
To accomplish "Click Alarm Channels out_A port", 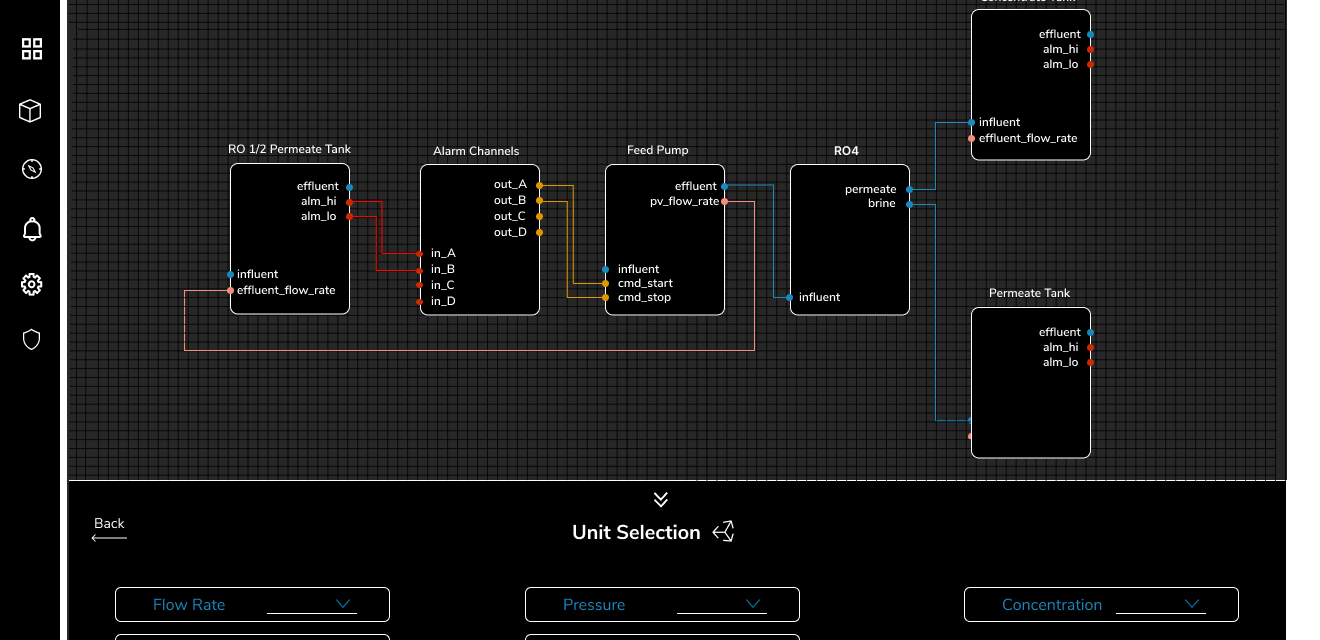I will (x=539, y=185).
